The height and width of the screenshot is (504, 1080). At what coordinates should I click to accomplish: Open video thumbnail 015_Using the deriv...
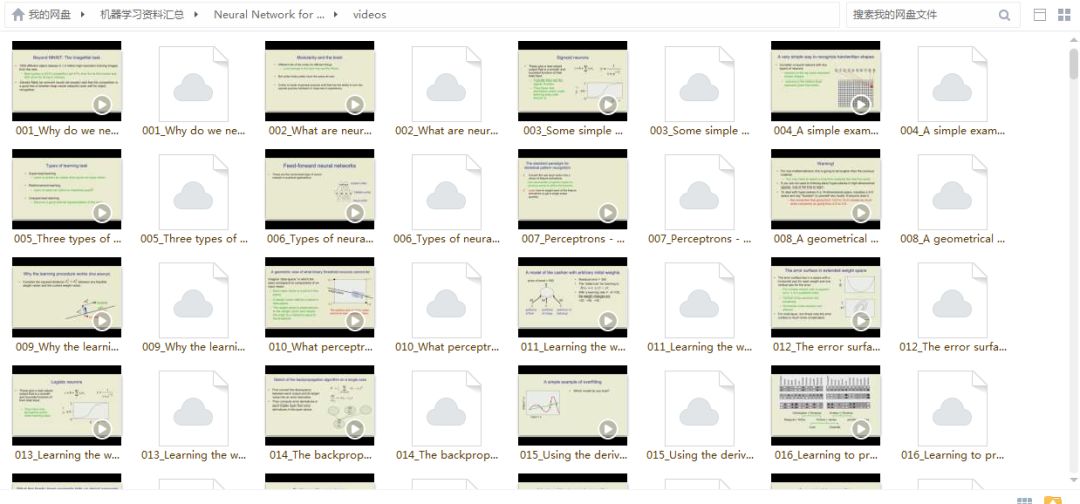pos(572,406)
